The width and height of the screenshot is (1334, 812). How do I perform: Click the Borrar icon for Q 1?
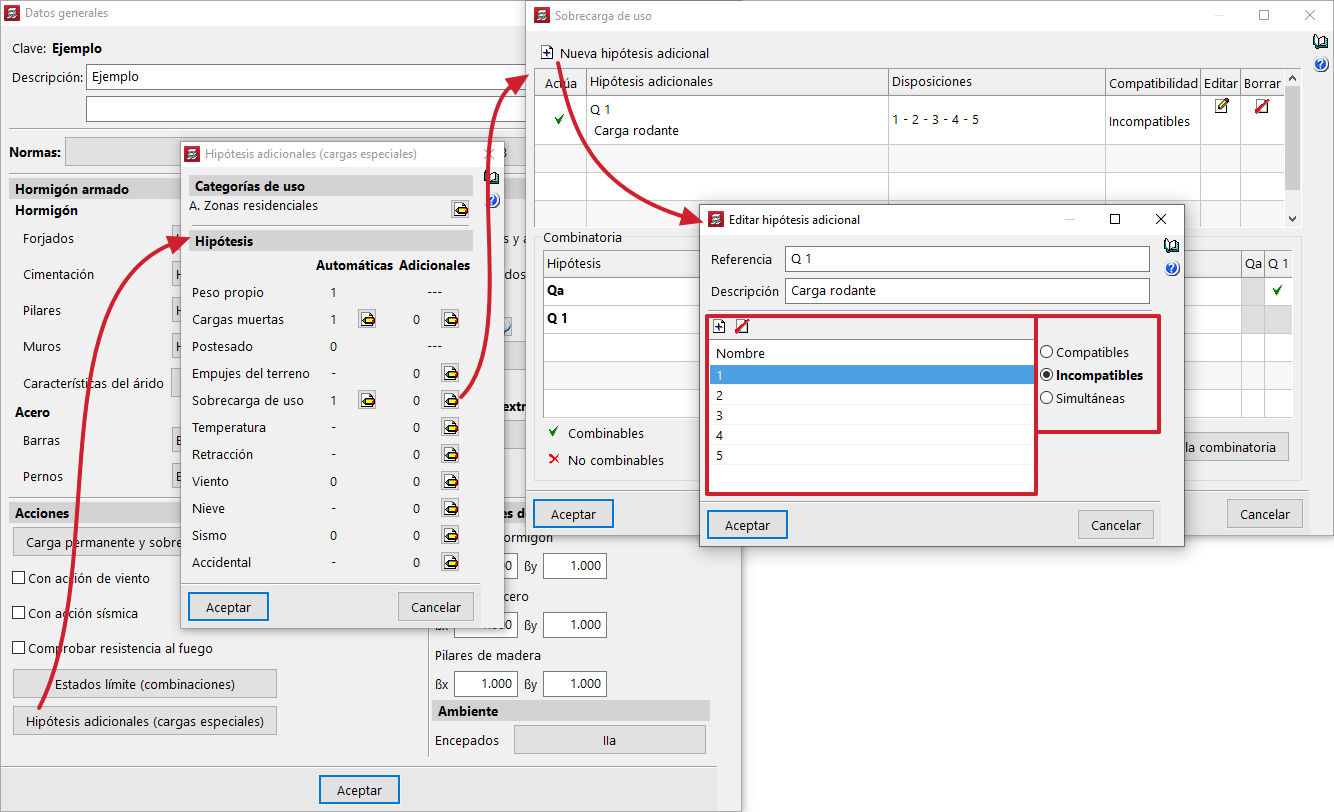[x=1261, y=106]
